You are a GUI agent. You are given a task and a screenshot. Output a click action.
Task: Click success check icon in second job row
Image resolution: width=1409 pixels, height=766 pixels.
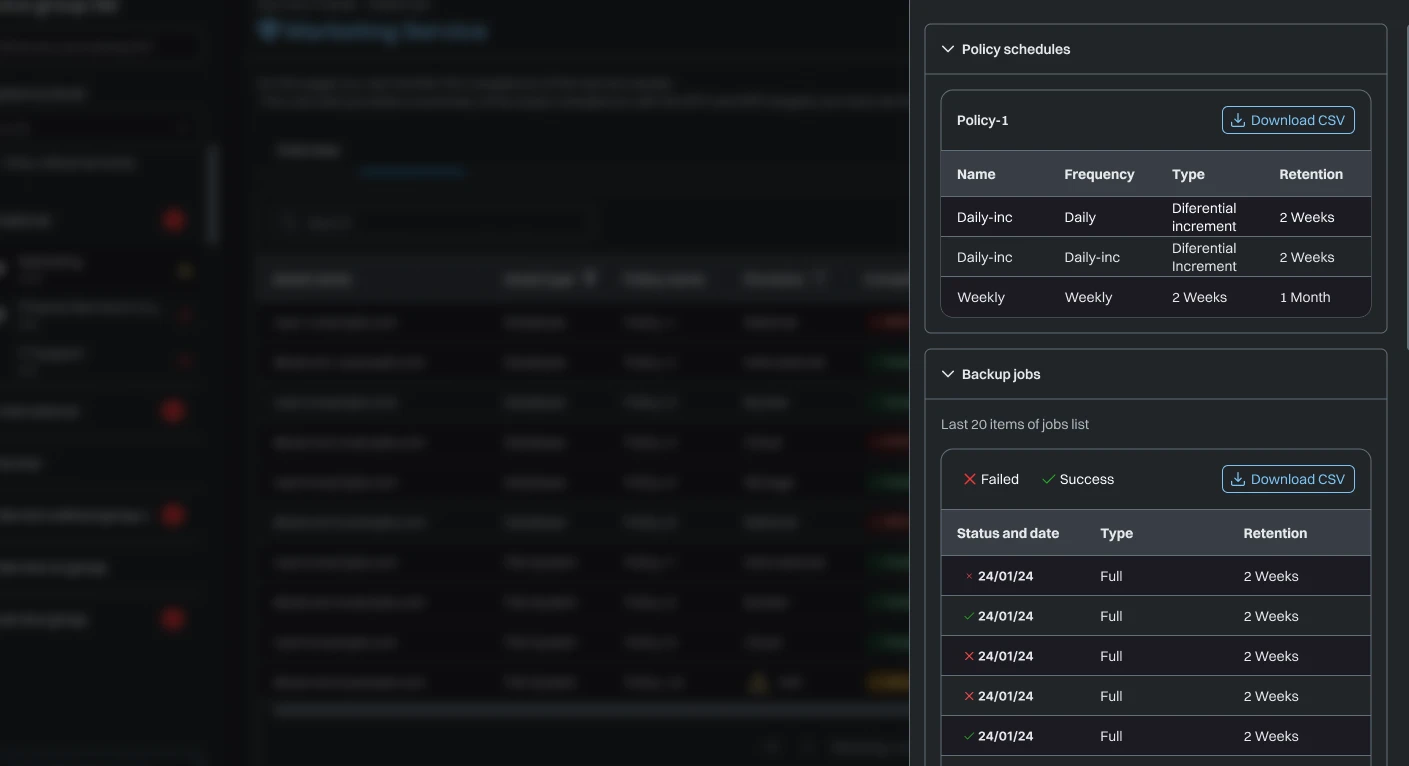(x=968, y=616)
